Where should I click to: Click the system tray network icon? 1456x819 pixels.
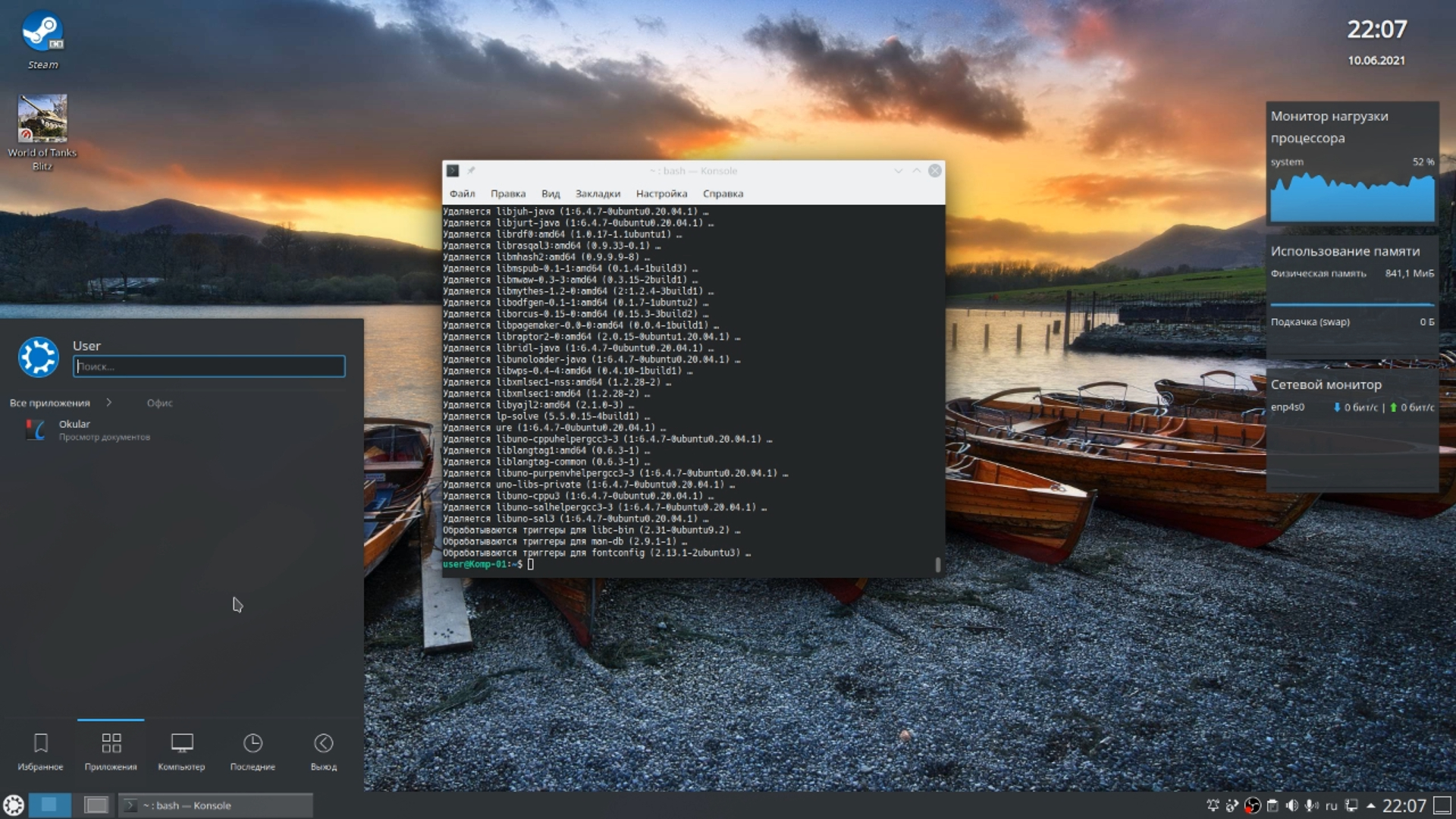click(x=1356, y=805)
